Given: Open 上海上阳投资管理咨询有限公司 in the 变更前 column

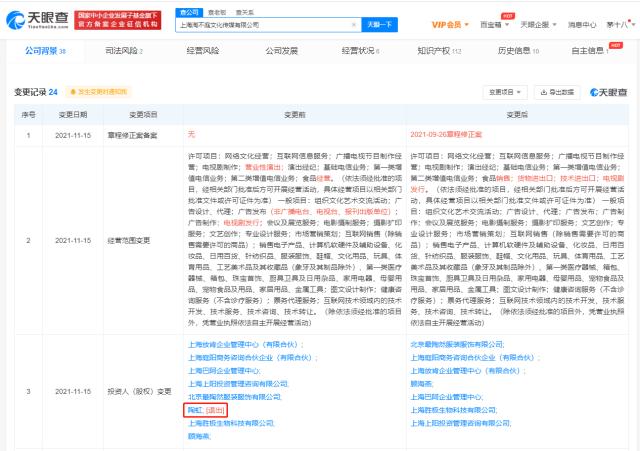Looking at the screenshot, I should click(238, 384).
